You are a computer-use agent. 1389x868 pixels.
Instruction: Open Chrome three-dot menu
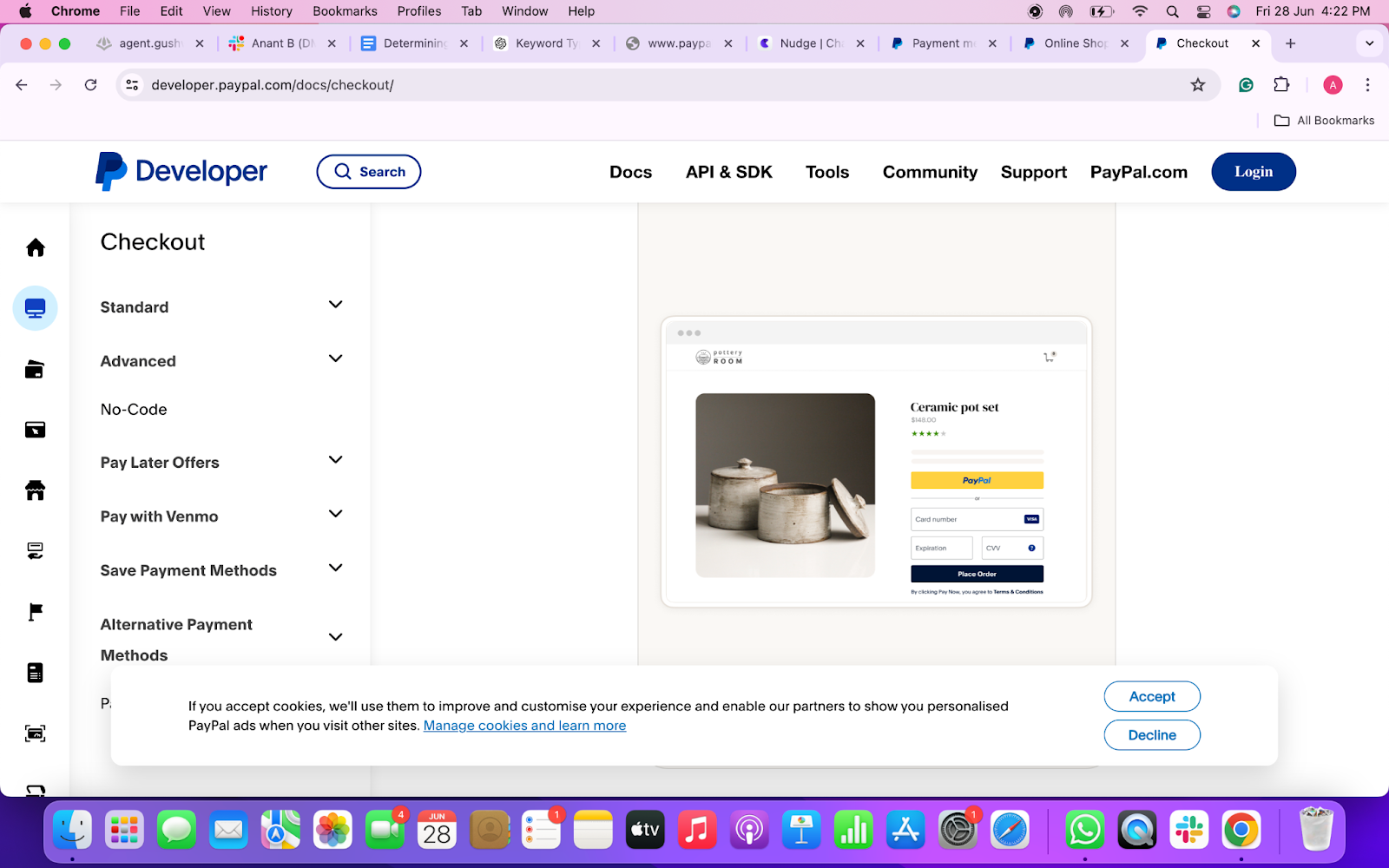(x=1367, y=85)
